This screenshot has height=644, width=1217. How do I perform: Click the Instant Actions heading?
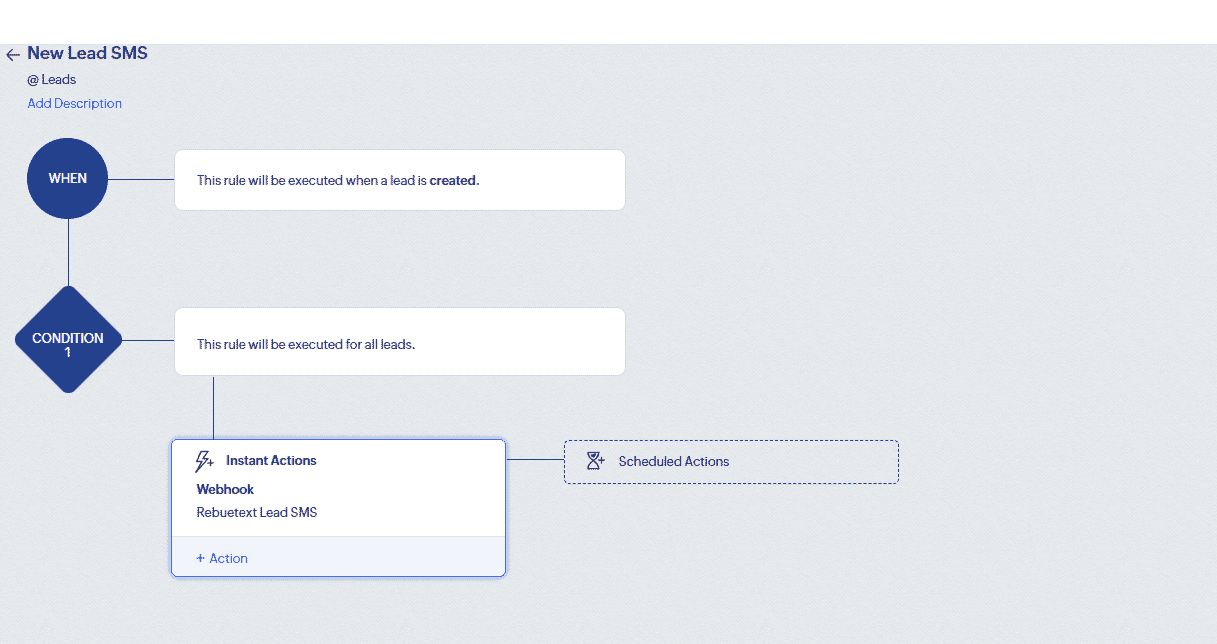[271, 461]
